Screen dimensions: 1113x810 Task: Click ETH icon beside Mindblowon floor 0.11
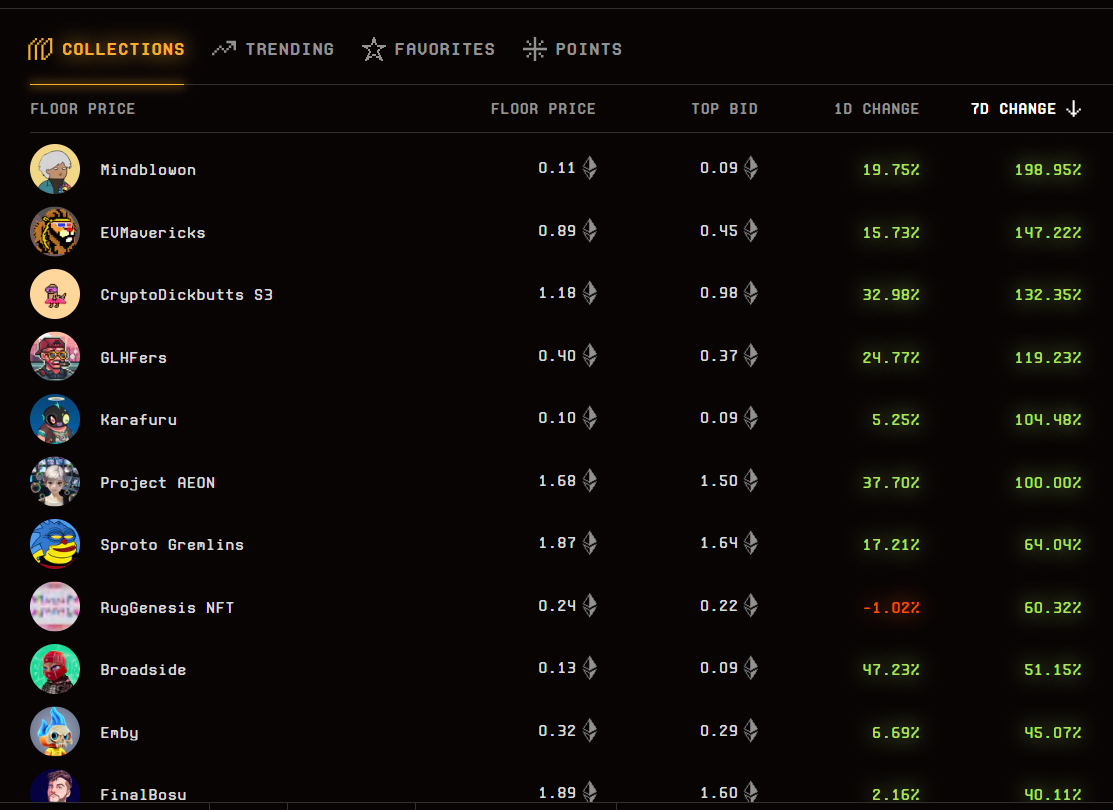590,168
